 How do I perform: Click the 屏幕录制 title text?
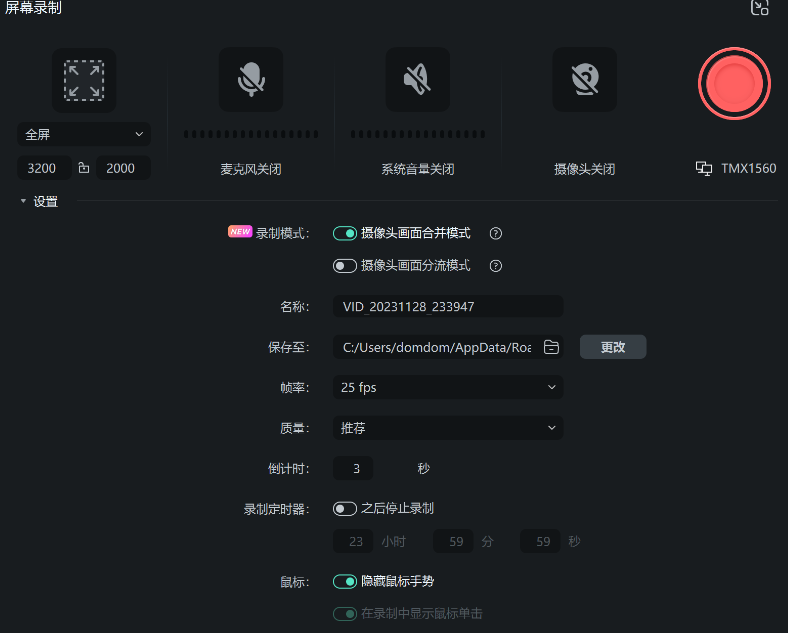[33, 8]
